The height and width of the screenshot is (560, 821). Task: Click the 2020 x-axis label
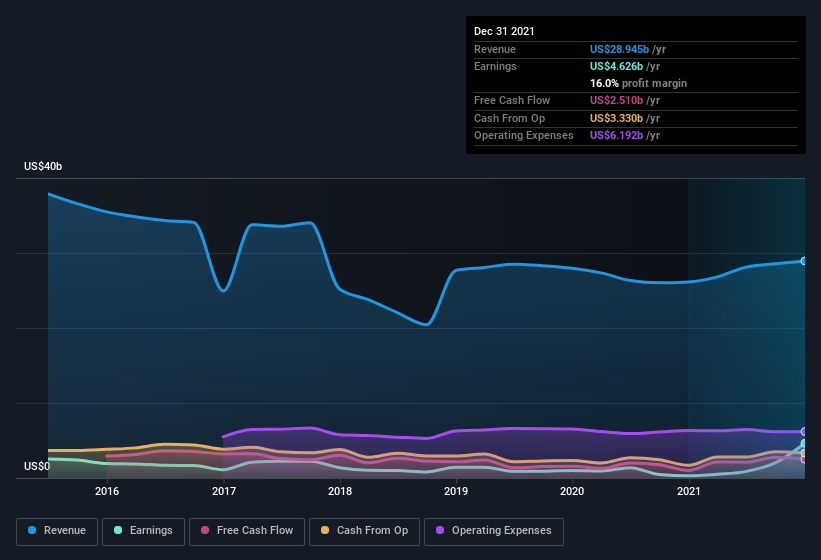point(572,491)
